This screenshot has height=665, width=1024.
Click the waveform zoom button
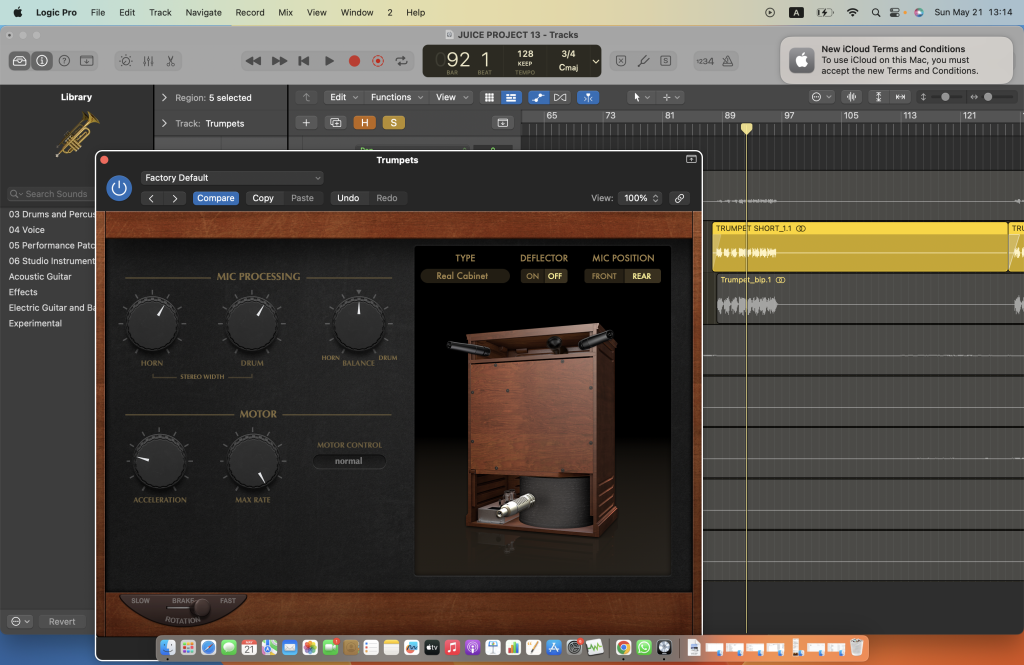[852, 97]
